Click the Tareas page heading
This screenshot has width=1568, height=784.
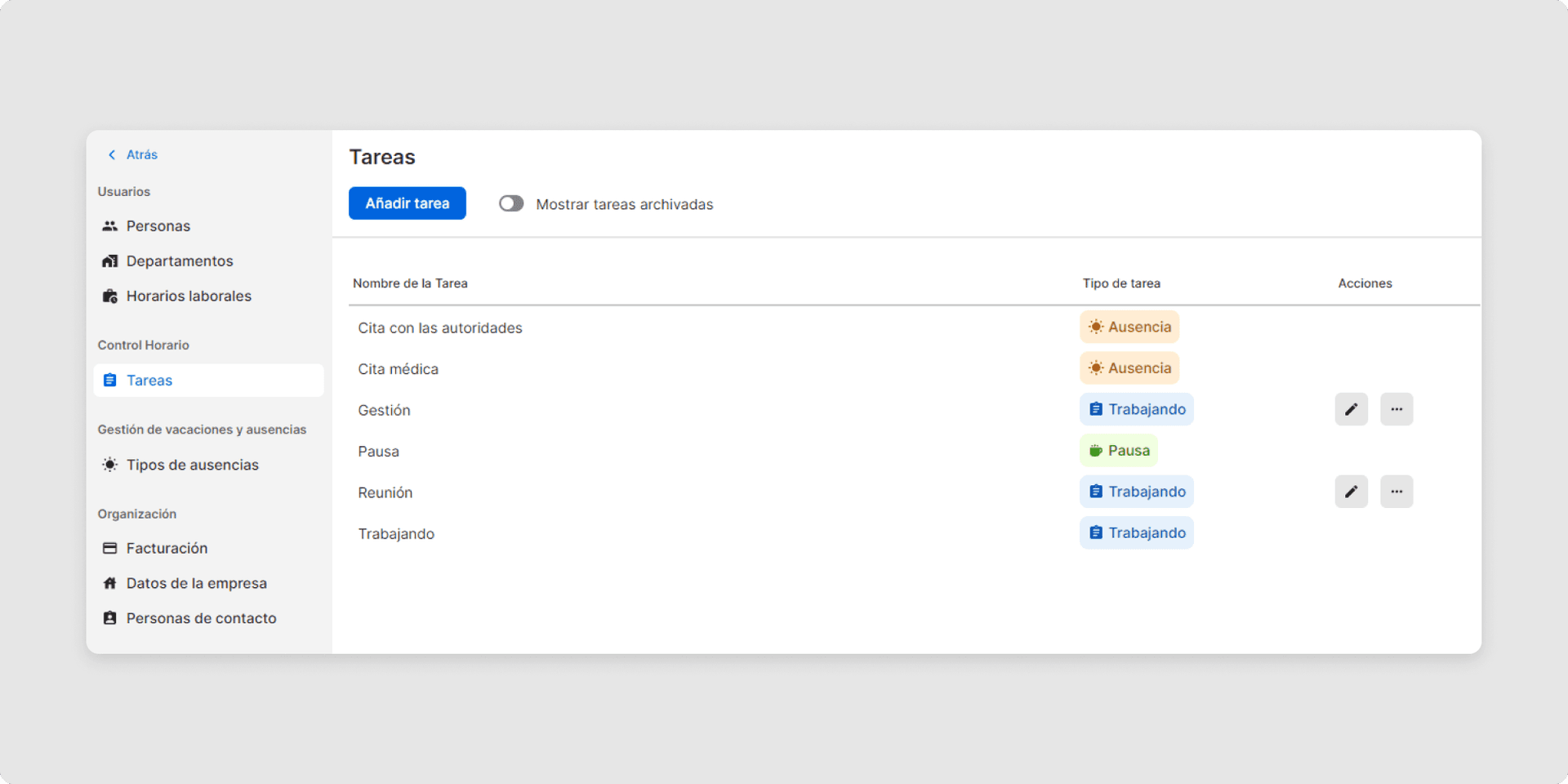click(382, 157)
